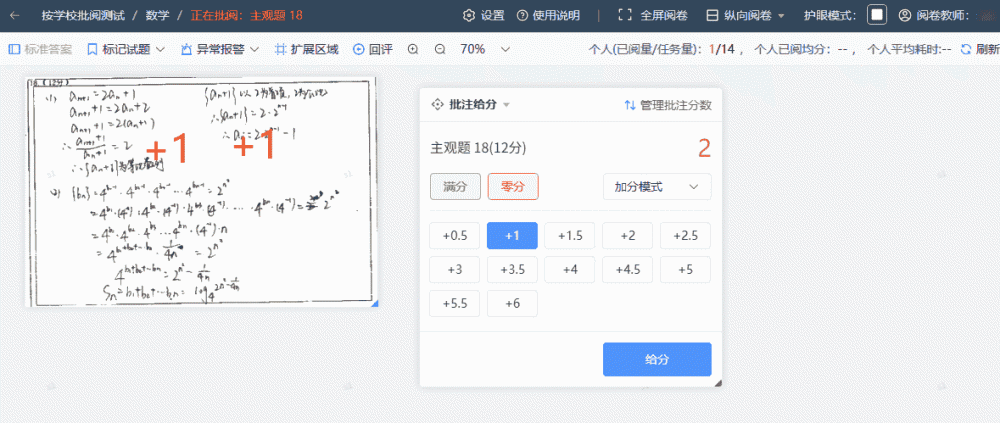
Task: Select the +2.5 score option
Action: (x=685, y=235)
